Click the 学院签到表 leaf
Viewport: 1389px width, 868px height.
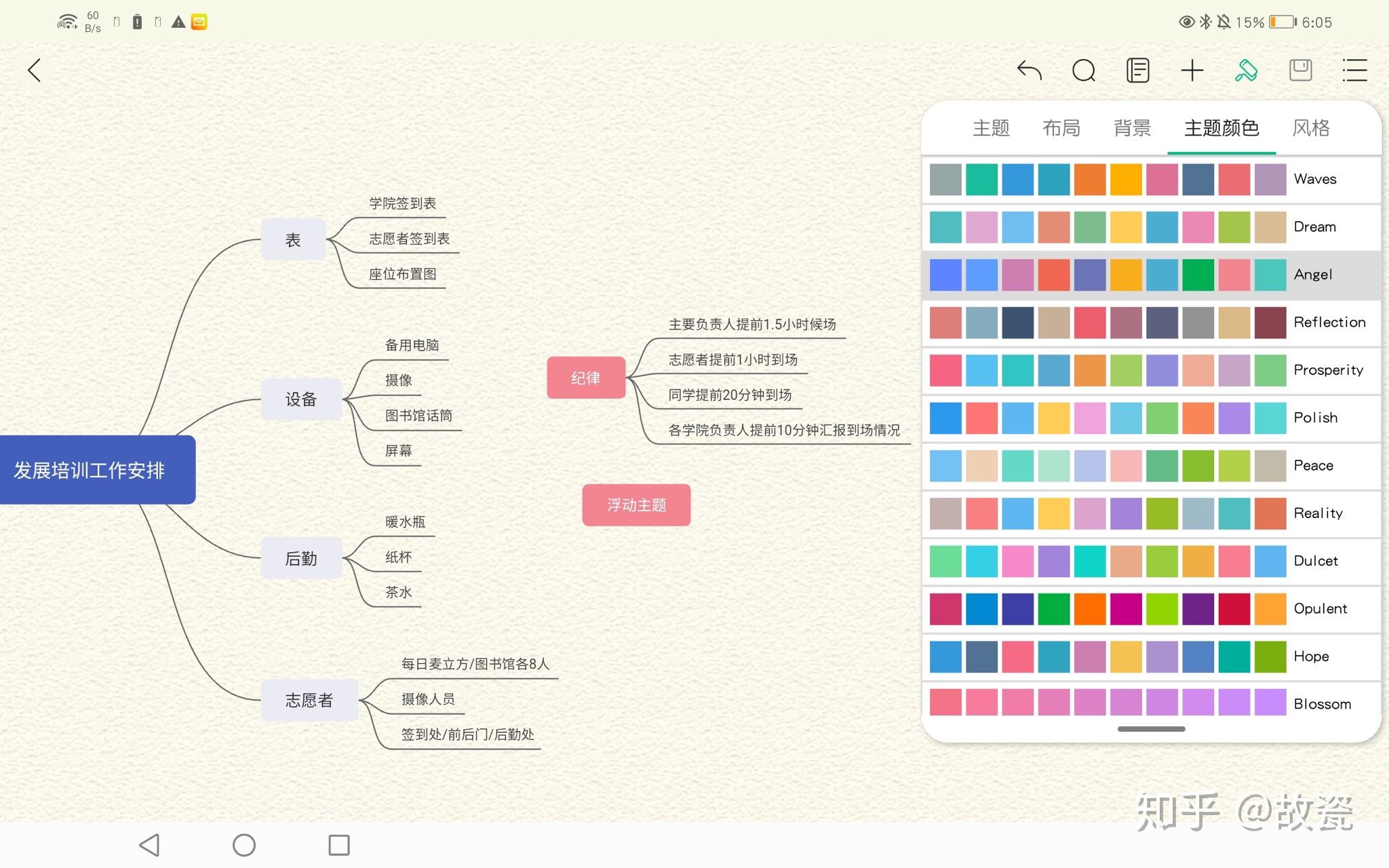click(402, 203)
